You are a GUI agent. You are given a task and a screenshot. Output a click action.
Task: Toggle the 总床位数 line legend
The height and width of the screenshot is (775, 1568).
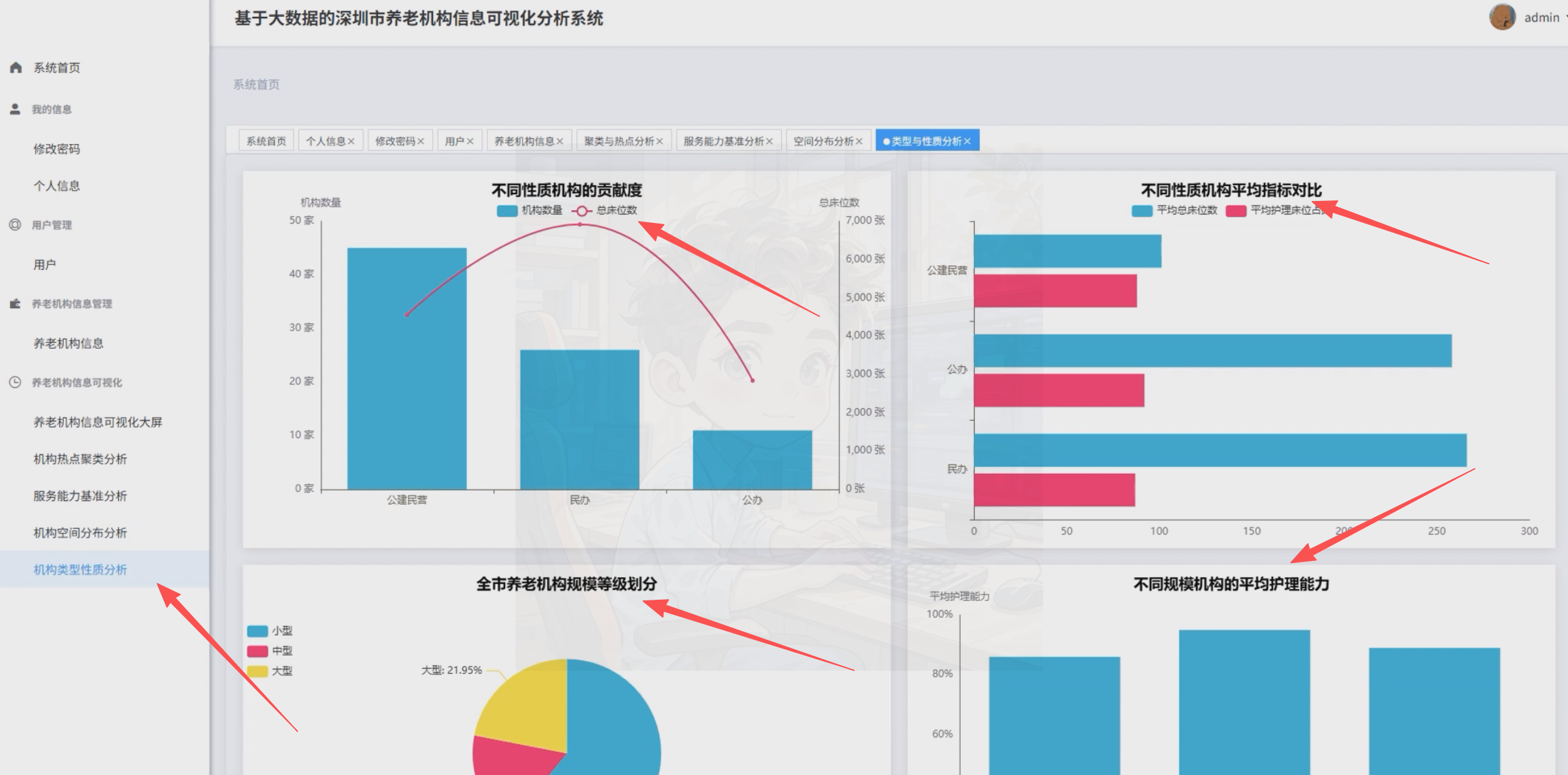click(x=582, y=211)
